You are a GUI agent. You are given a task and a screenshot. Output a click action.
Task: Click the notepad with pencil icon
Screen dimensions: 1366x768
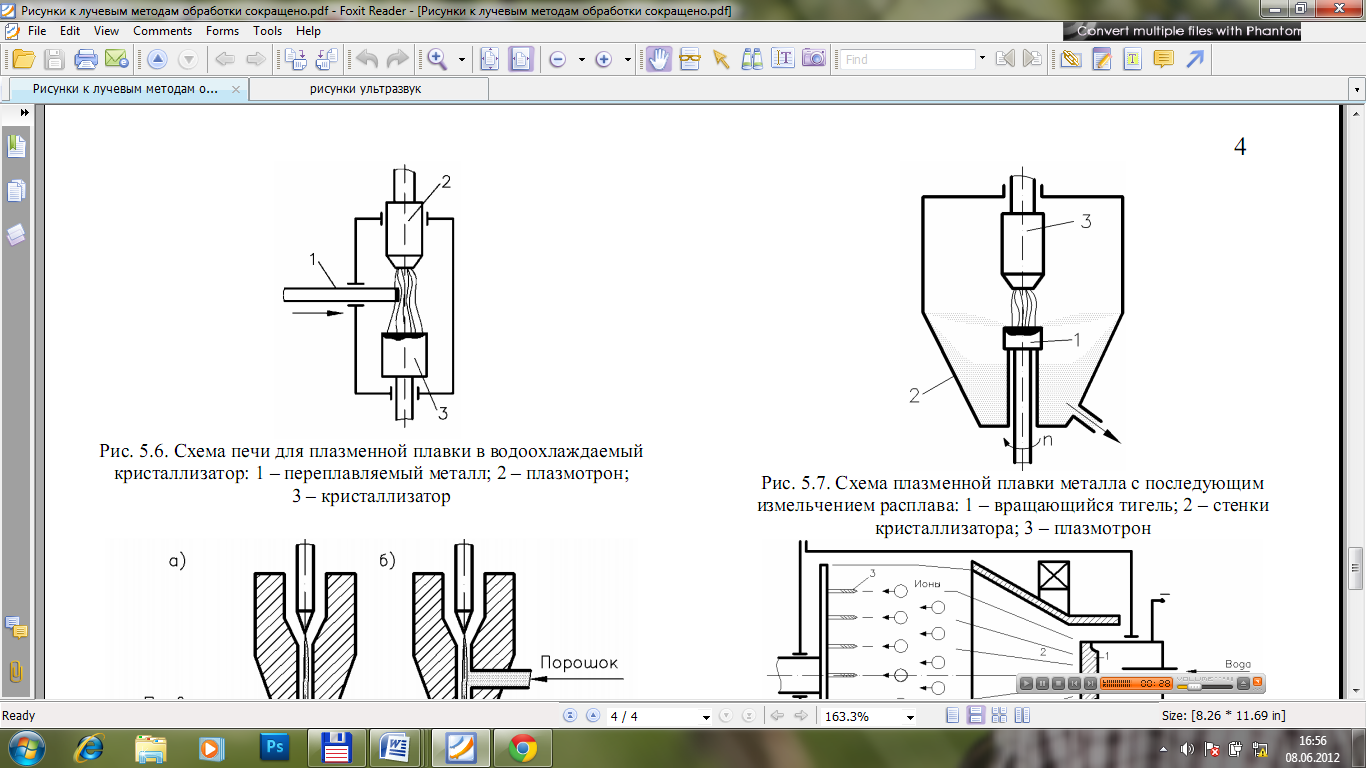coord(1102,59)
